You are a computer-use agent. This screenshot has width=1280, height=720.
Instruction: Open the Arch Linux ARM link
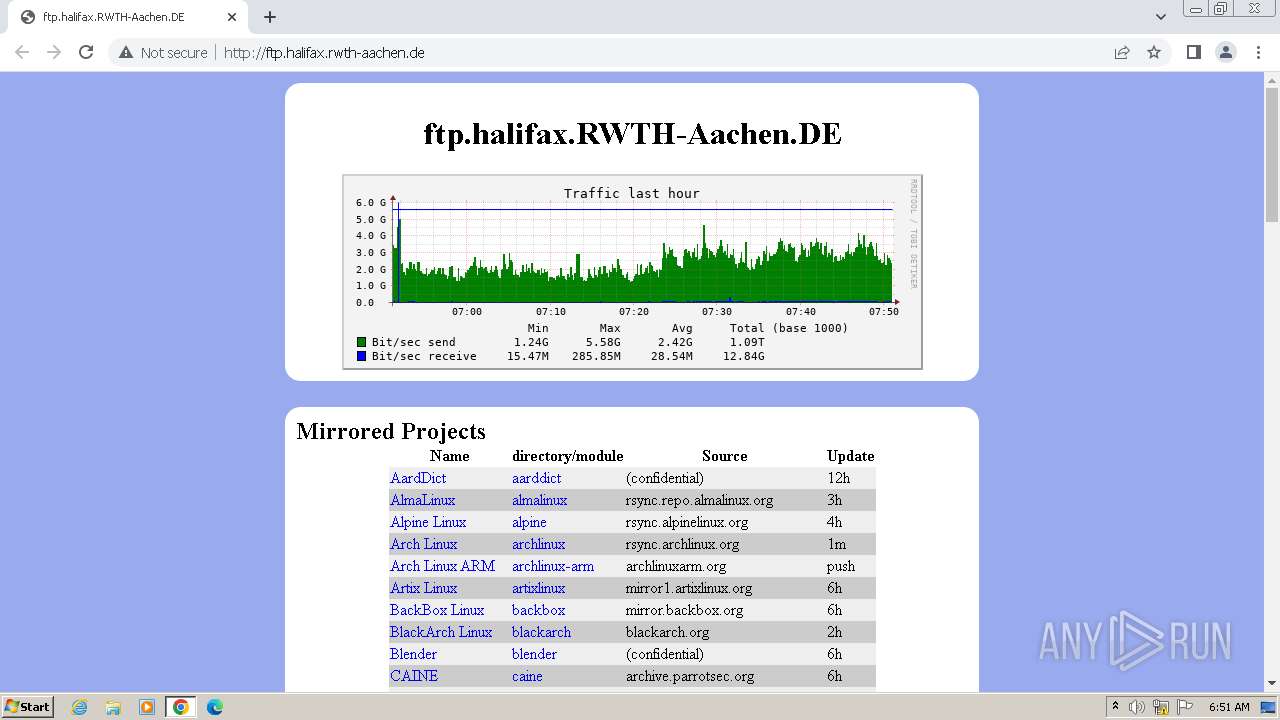[x=443, y=566]
